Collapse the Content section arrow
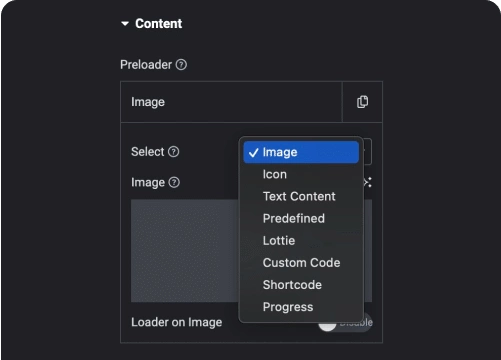501x360 pixels. click(x=125, y=24)
